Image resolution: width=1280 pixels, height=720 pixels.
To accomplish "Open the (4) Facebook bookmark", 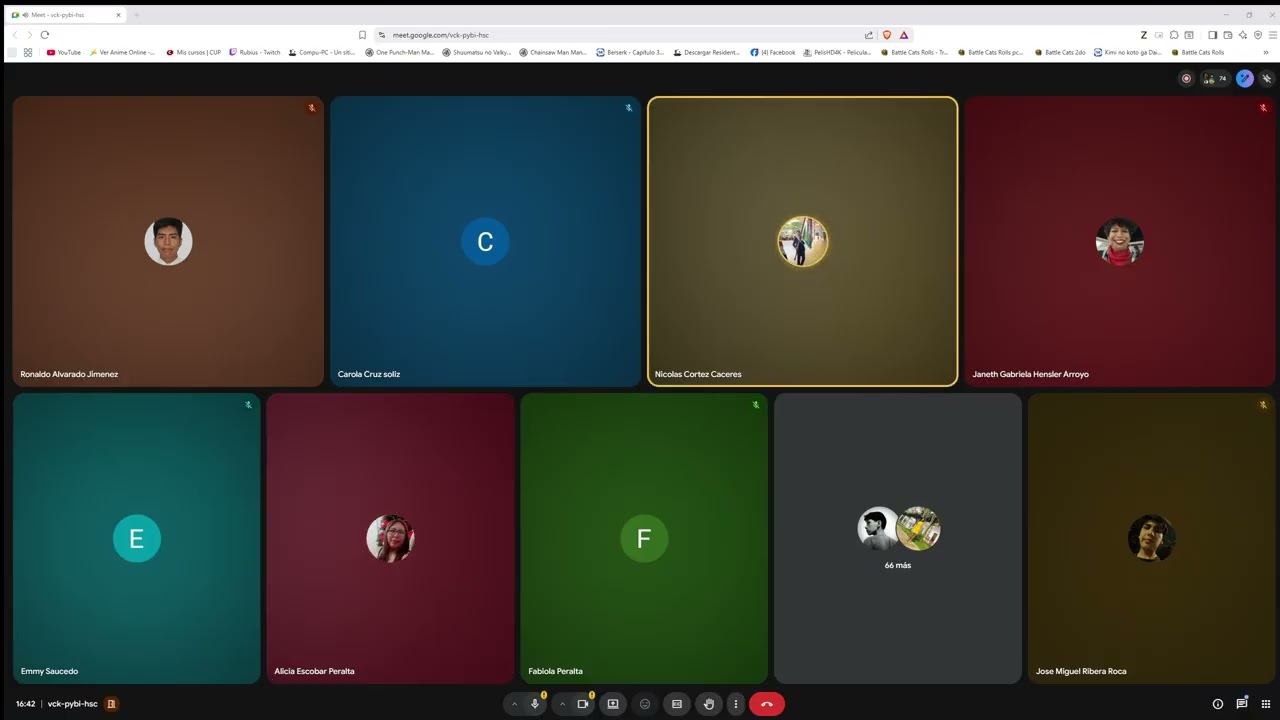I will pyautogui.click(x=773, y=52).
